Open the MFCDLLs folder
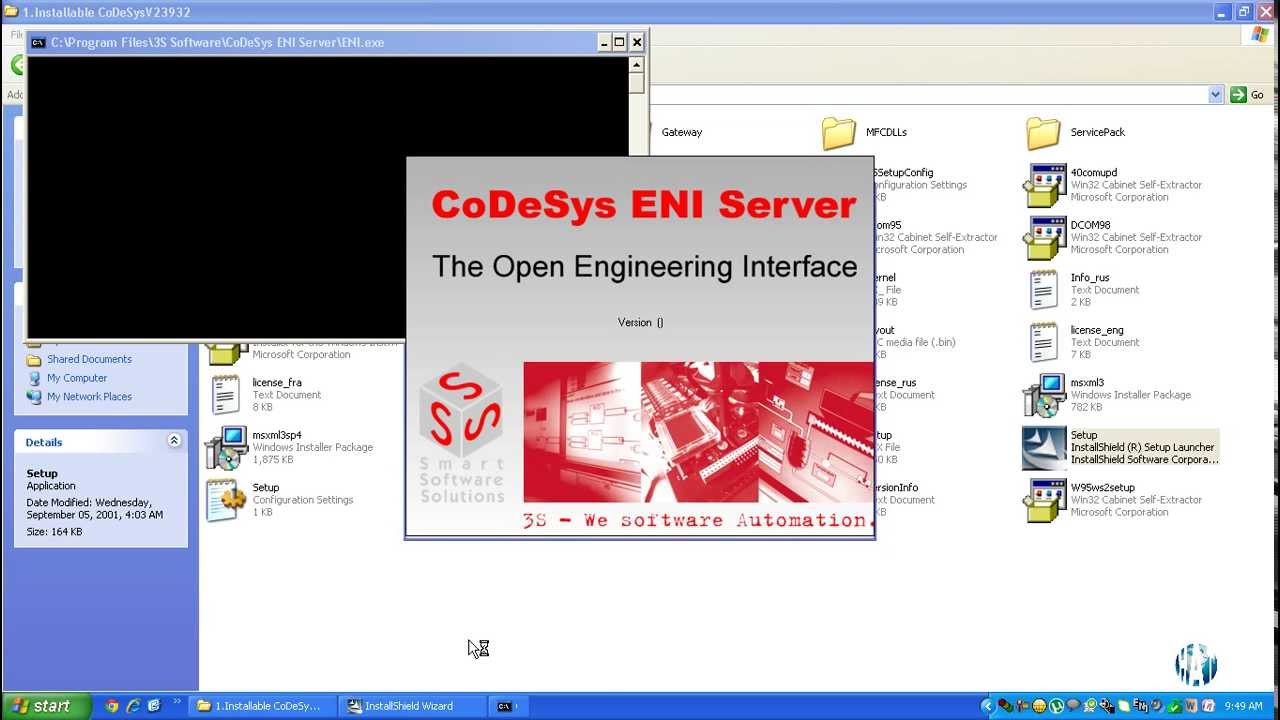 [x=864, y=132]
